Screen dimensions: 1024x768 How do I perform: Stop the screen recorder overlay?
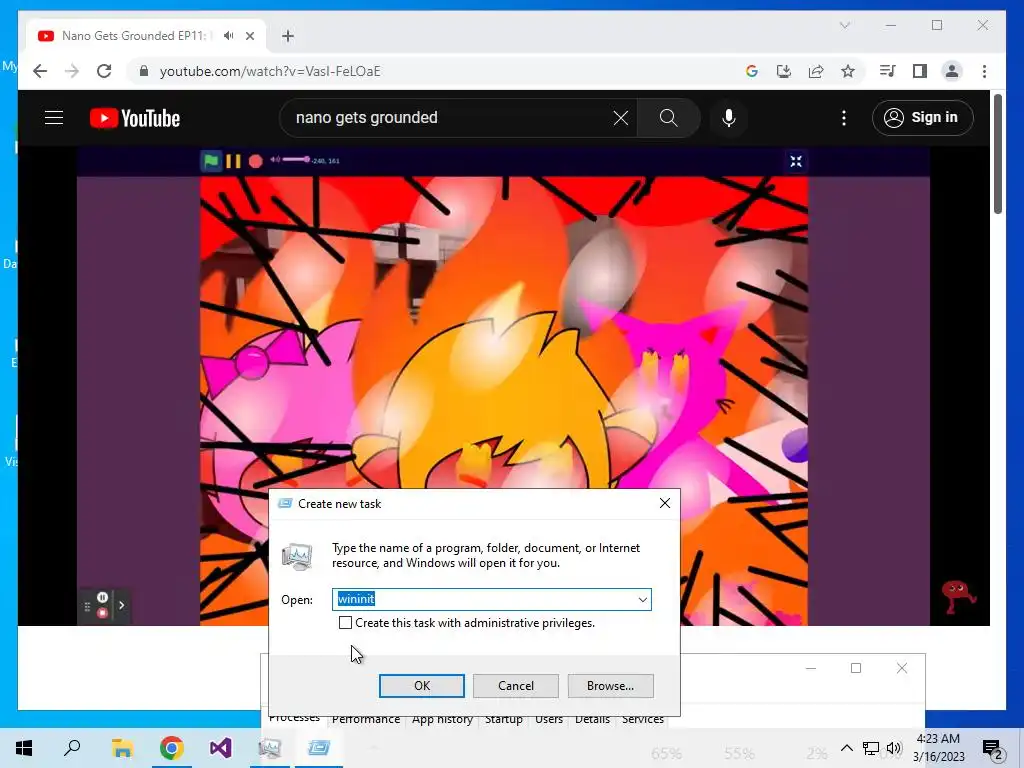(103, 613)
